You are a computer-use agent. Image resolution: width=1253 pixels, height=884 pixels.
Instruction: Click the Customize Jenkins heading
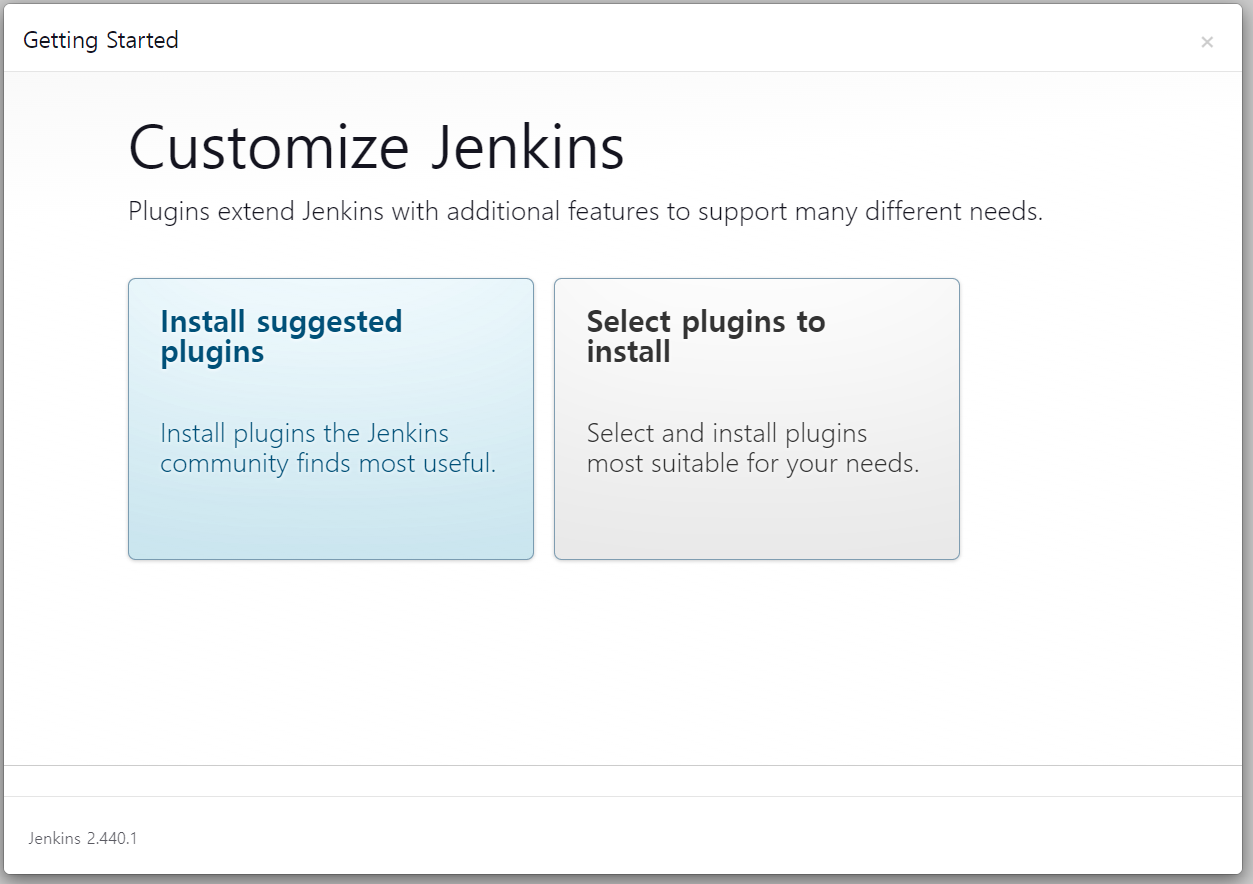(x=377, y=147)
